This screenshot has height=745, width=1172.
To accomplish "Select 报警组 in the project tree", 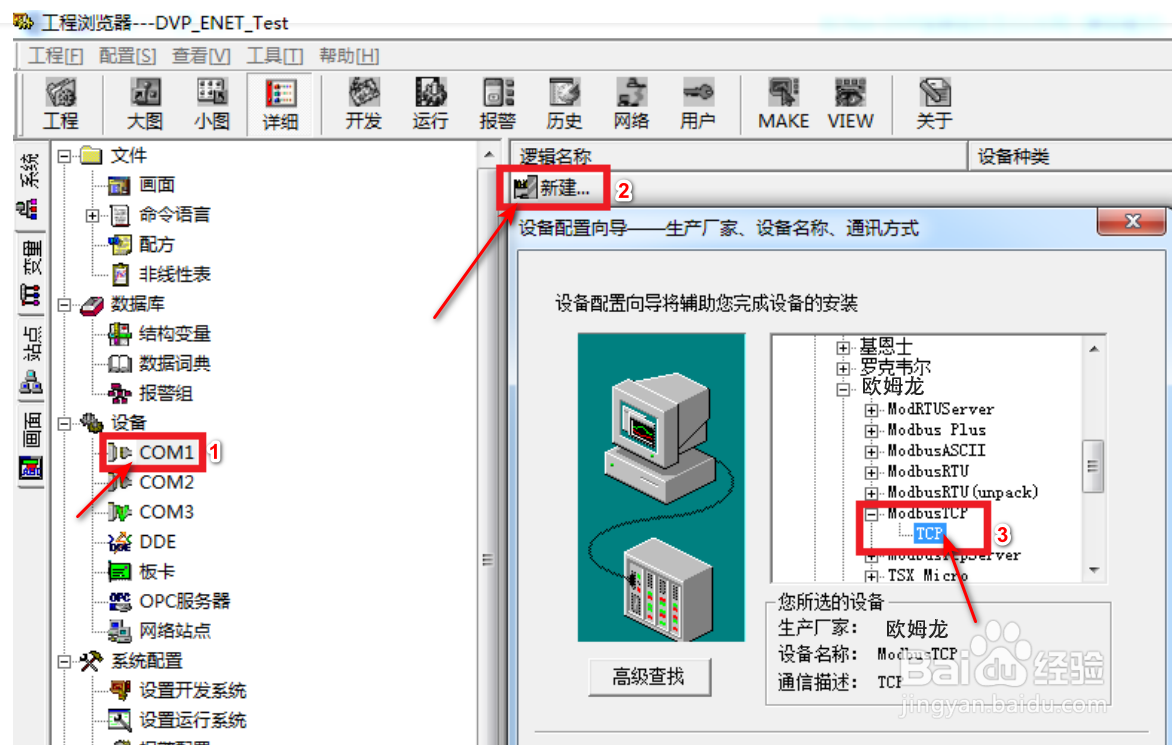I will (x=166, y=393).
